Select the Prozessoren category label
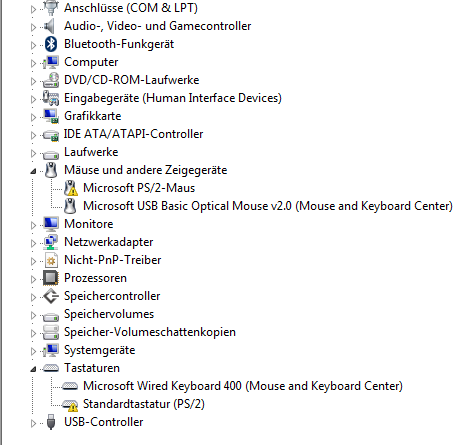The height and width of the screenshot is (445, 466). click(96, 278)
